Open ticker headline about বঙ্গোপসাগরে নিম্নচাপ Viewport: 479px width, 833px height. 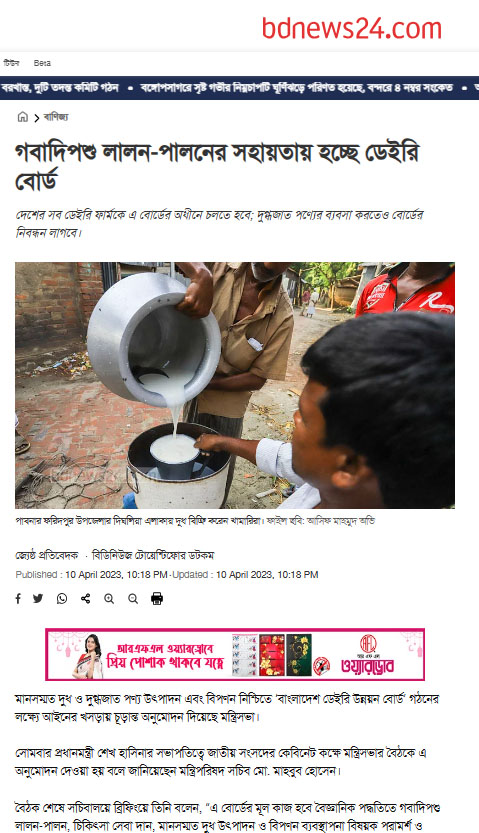[x=297, y=87]
